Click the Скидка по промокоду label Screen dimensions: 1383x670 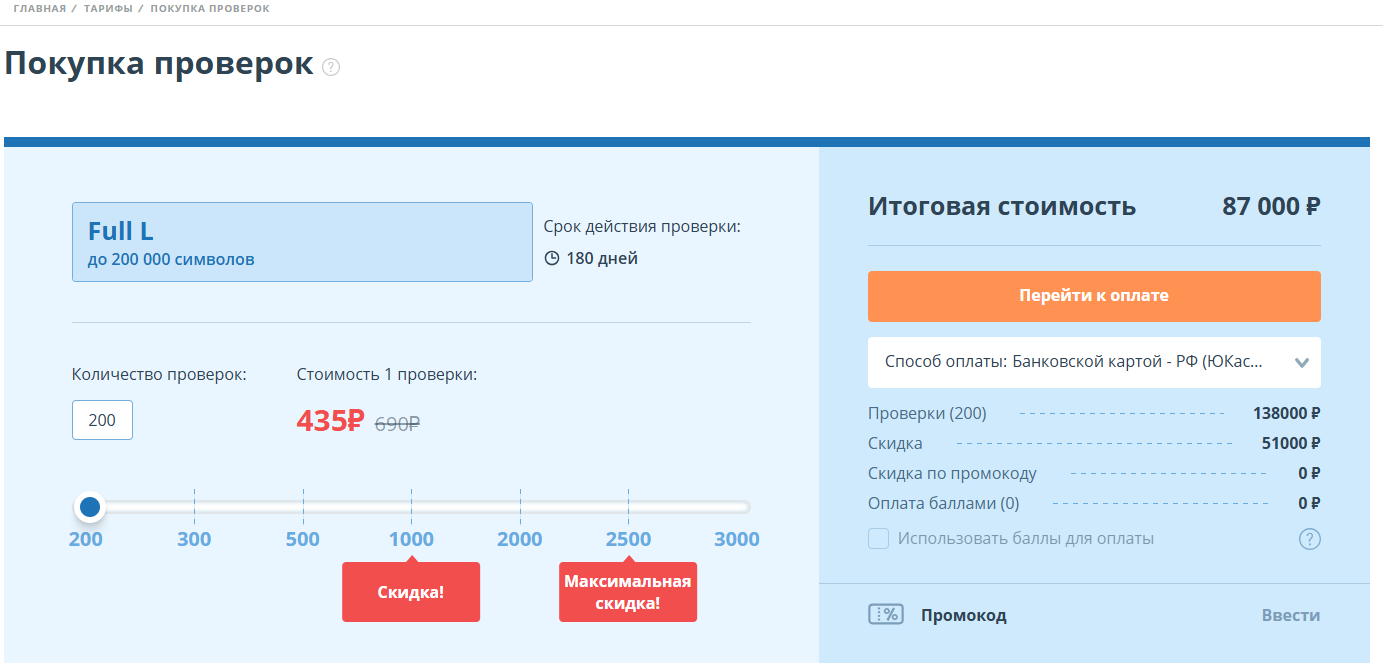click(x=952, y=473)
